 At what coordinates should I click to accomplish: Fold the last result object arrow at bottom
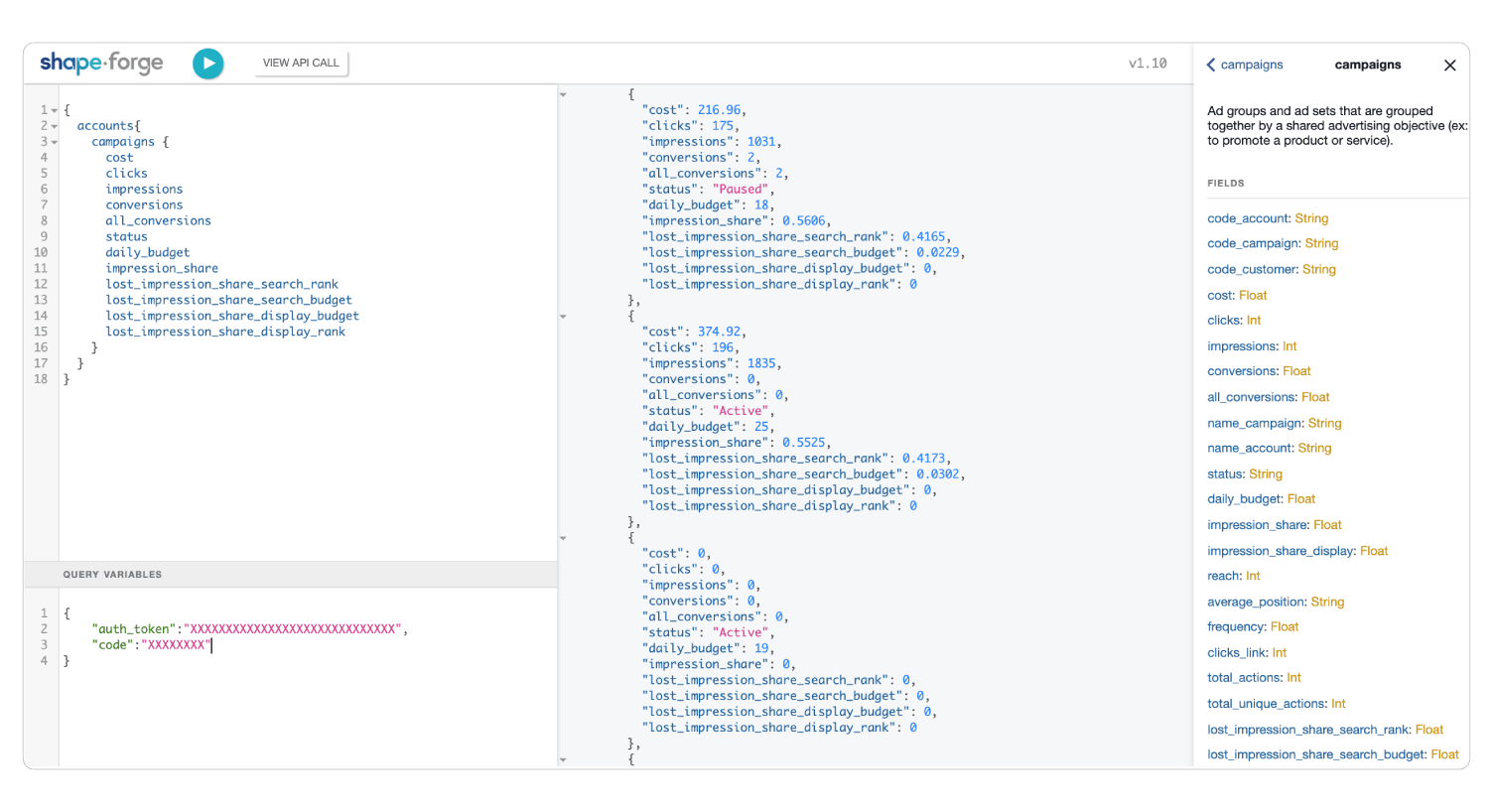563,759
